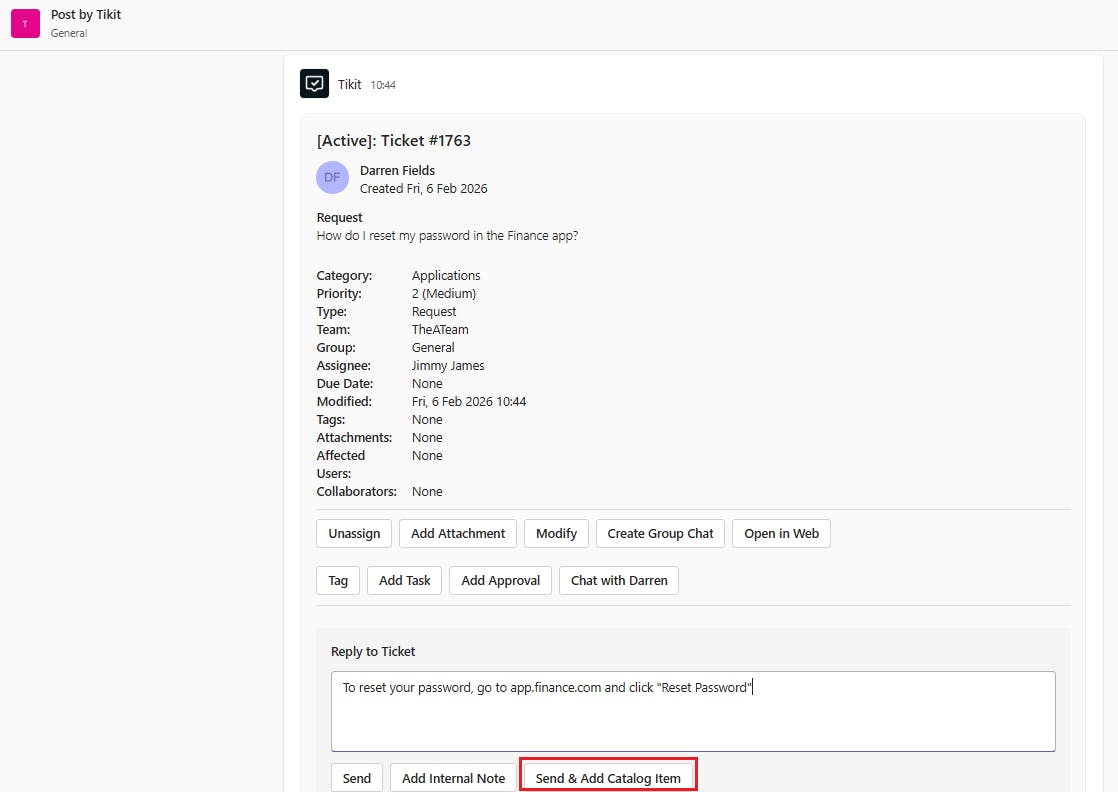This screenshot has width=1118, height=792.
Task: Unassign the ticket from Jimmy James
Action: 354,533
